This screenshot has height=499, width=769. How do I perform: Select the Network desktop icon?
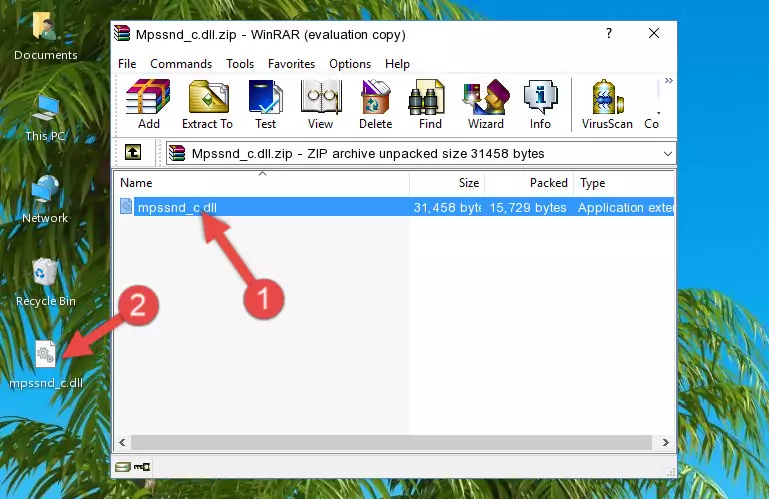click(45, 200)
